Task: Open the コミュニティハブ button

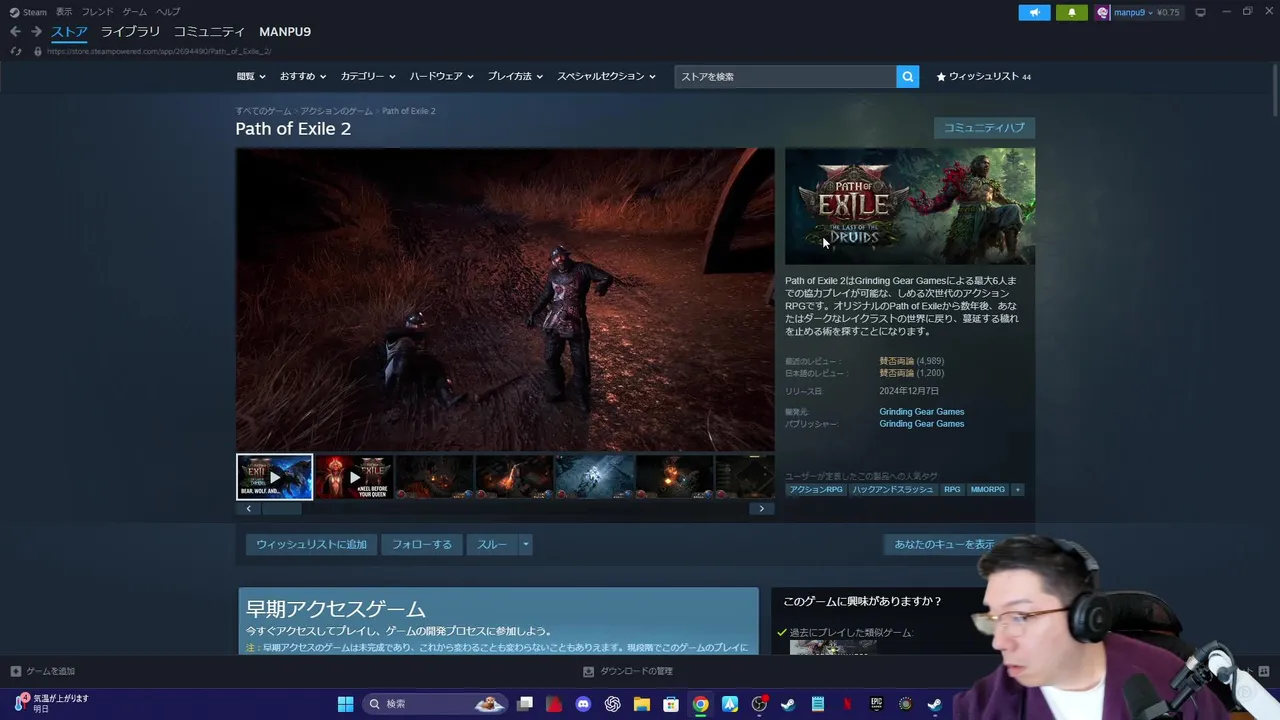Action: [984, 128]
